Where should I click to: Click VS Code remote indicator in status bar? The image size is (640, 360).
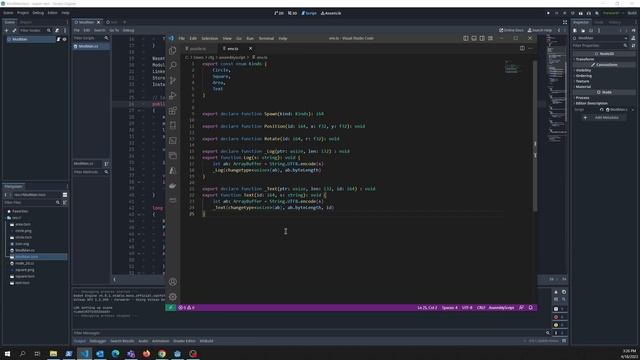[x=171, y=308]
